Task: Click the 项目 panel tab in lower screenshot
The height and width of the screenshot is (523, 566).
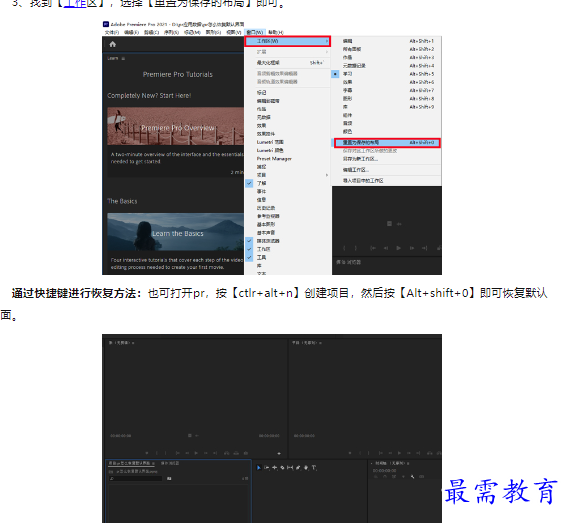Action: [x=131, y=463]
